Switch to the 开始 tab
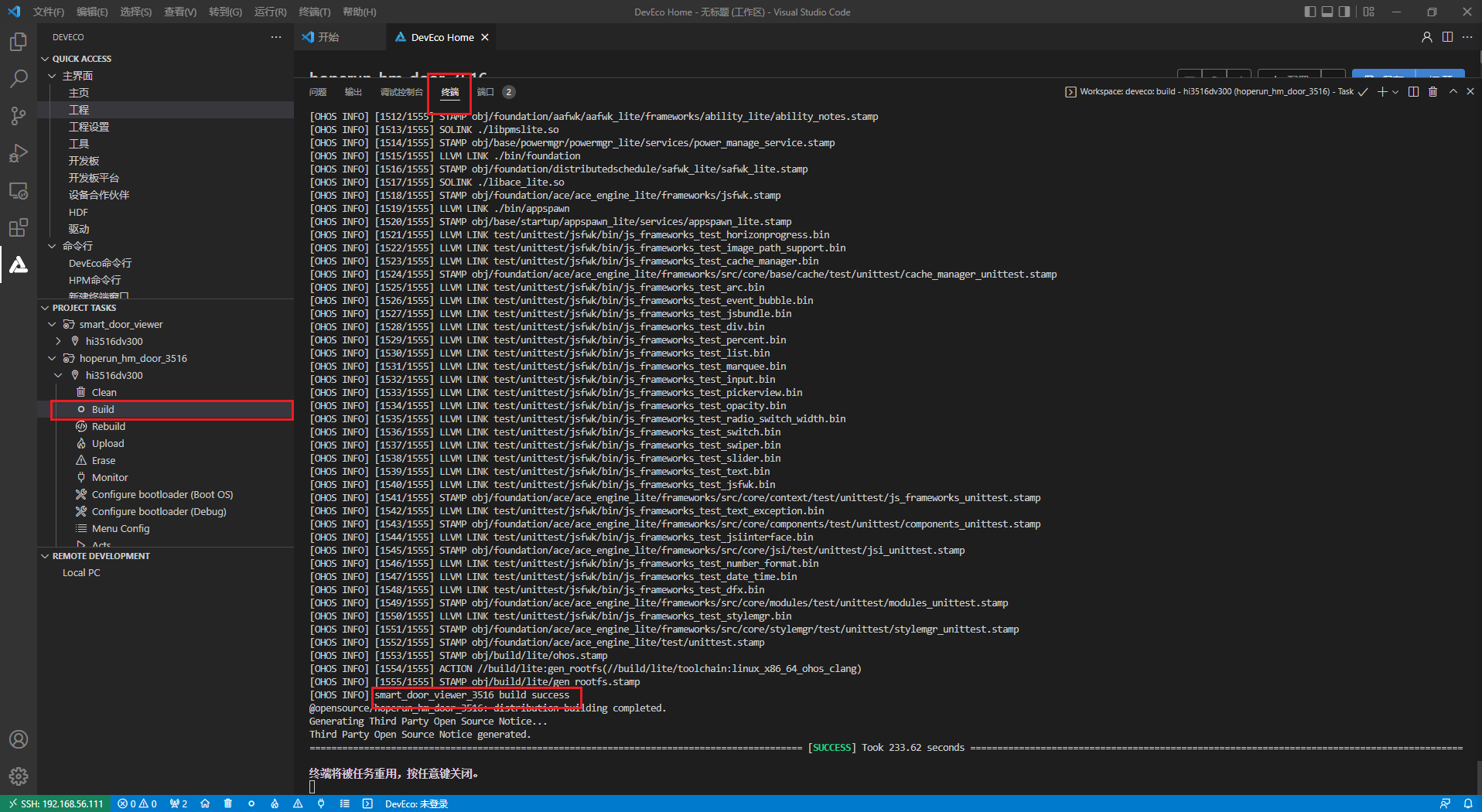 pos(340,37)
